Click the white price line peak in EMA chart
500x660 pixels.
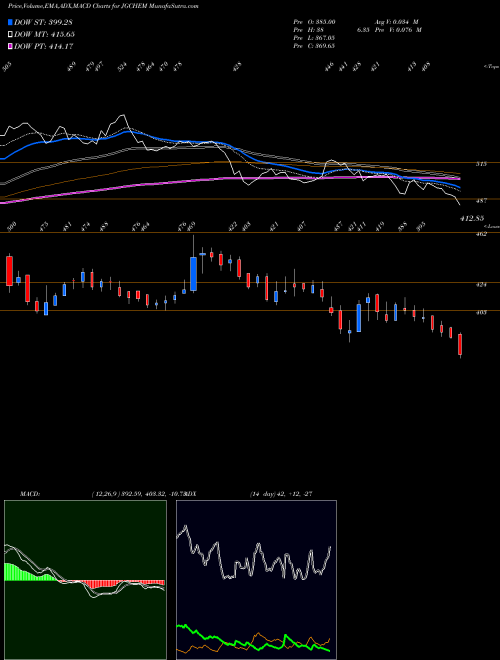[x=123, y=115]
